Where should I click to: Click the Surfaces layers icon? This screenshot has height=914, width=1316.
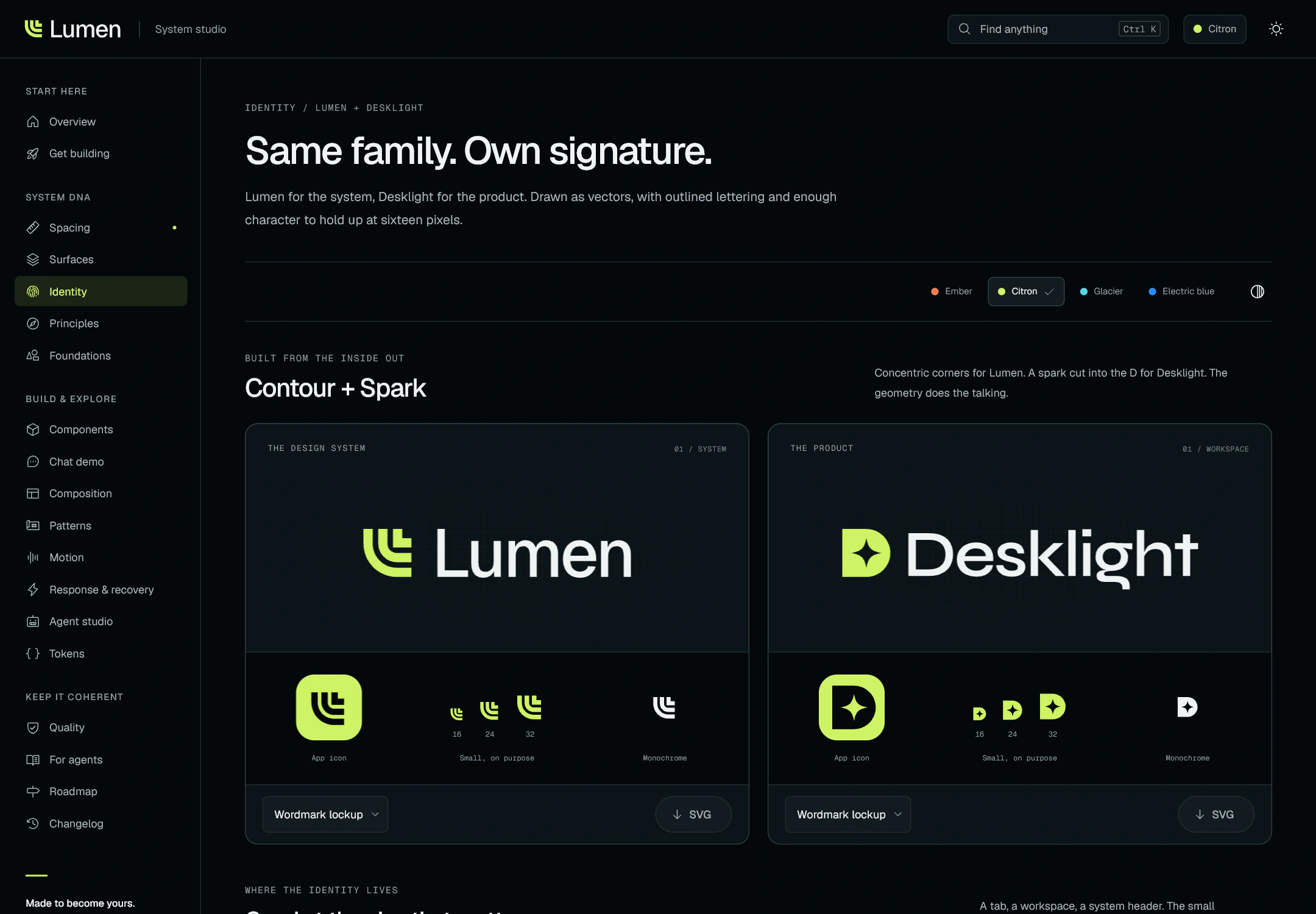[33, 260]
